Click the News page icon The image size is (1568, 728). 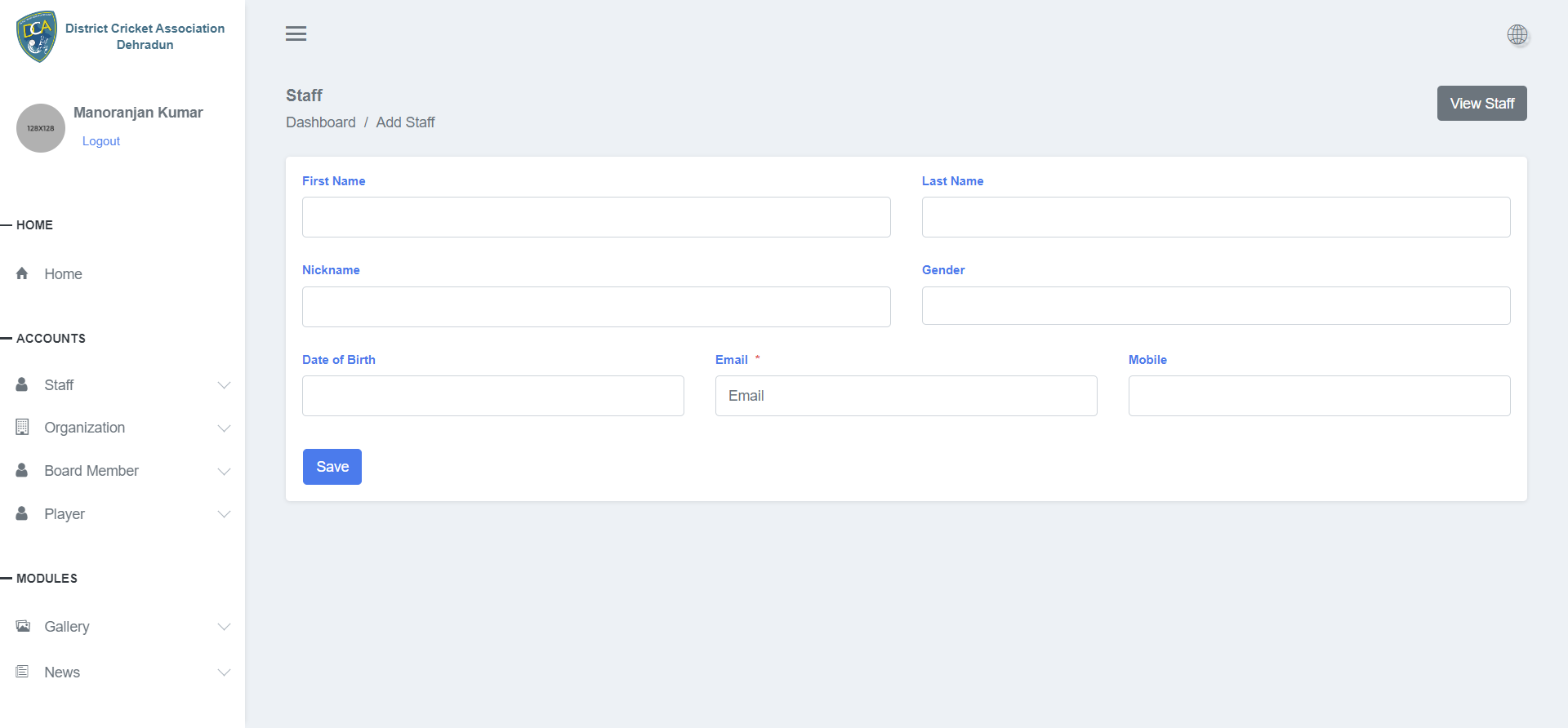[22, 672]
